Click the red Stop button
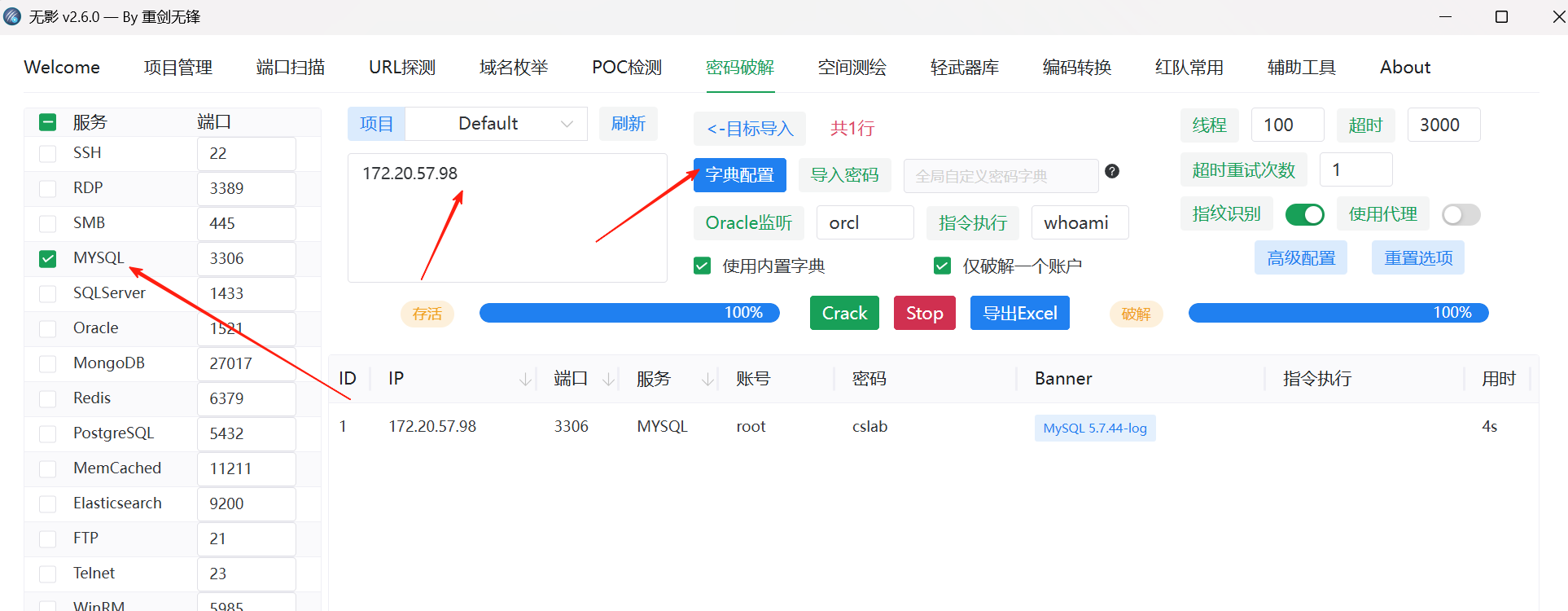Screen dimensions: 1568x611 point(925,313)
